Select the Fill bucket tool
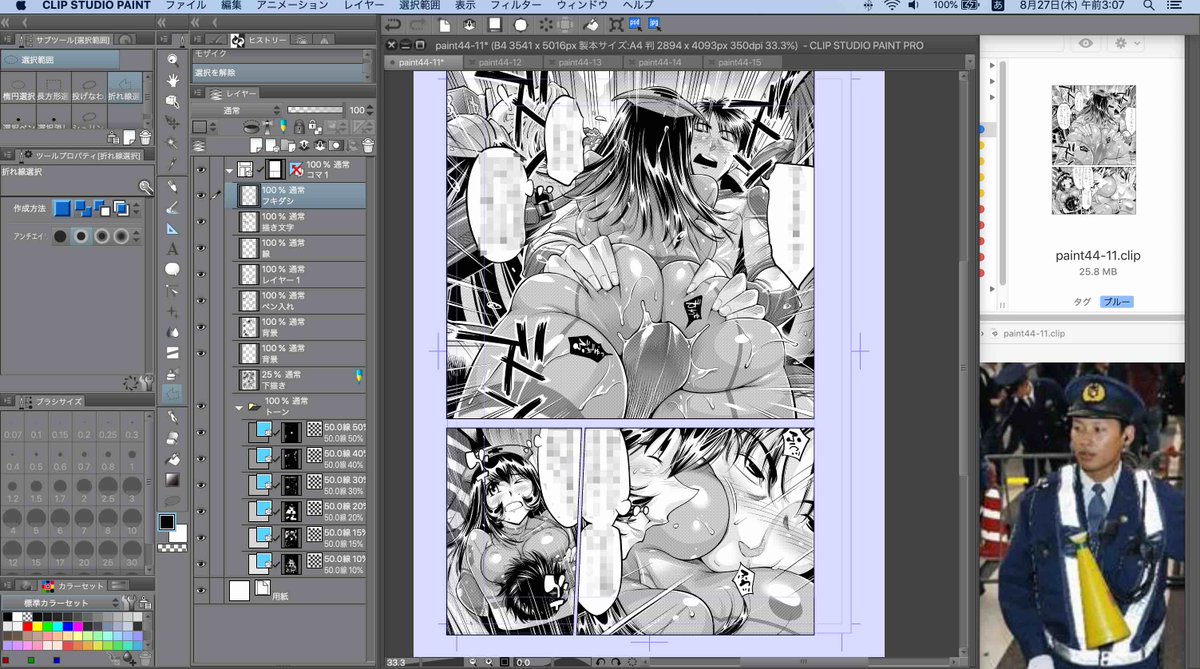This screenshot has height=669, width=1200. (x=172, y=459)
